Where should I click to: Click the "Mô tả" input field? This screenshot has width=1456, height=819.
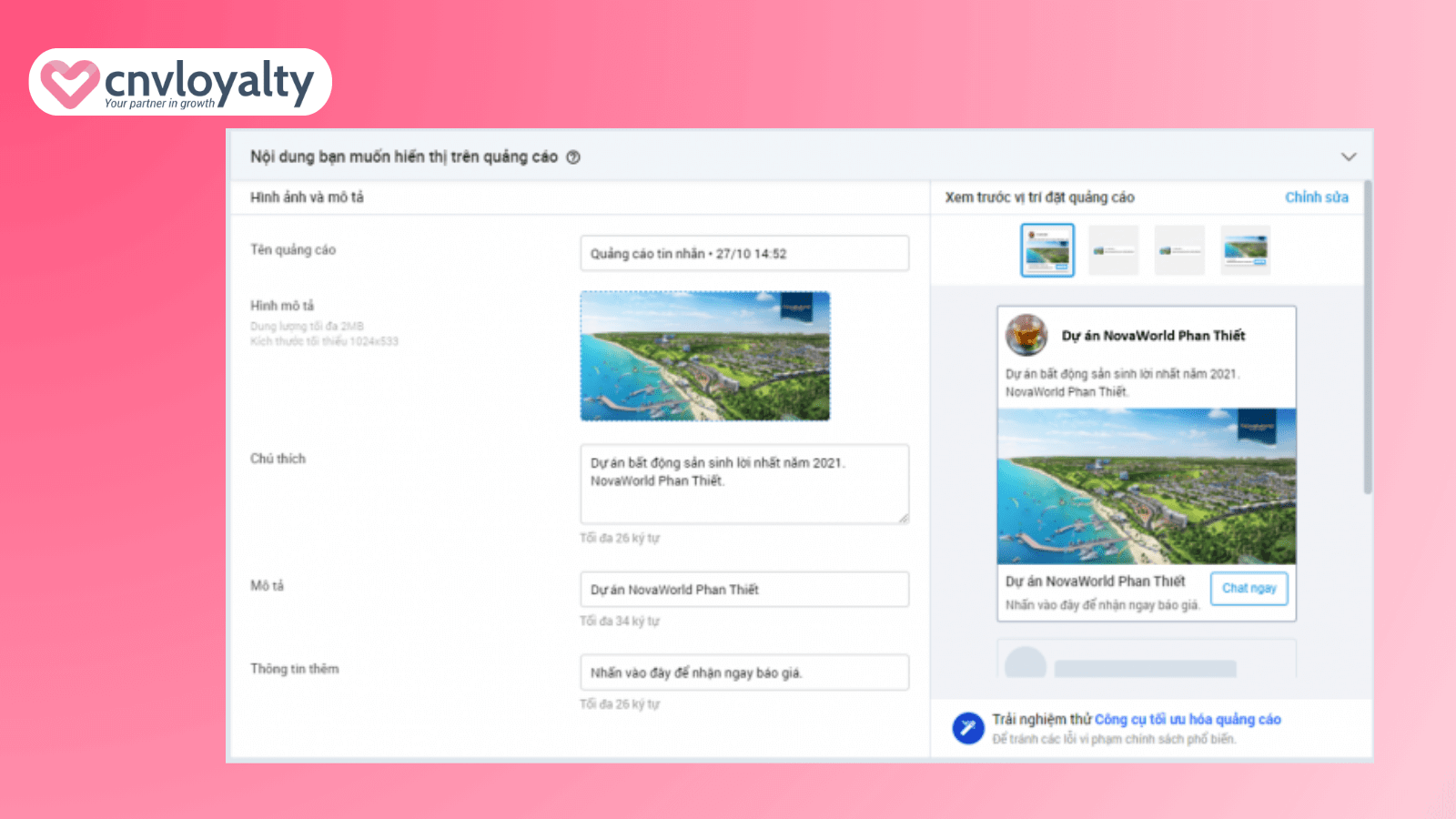743,590
